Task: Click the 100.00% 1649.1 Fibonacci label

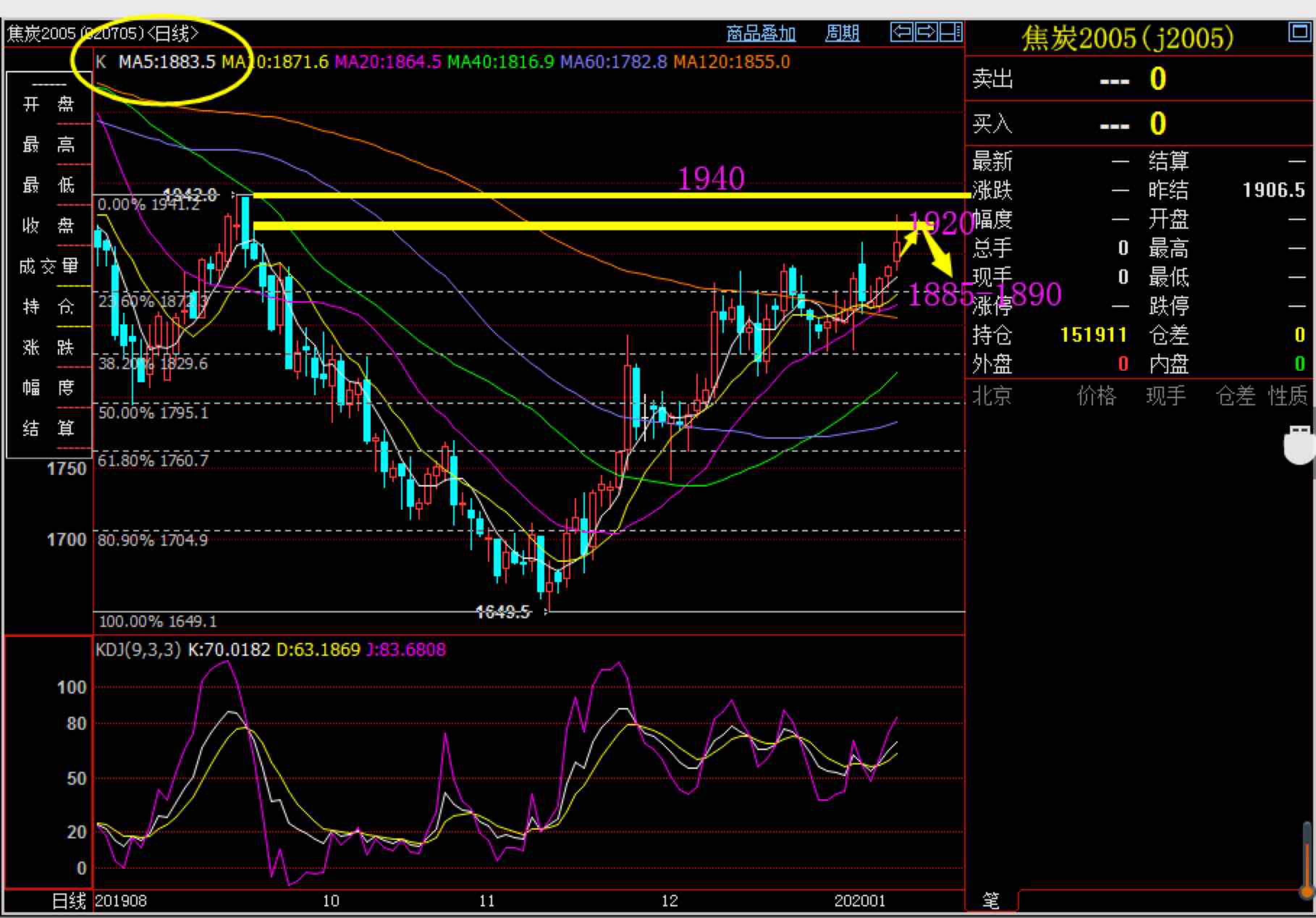Action: click(157, 622)
